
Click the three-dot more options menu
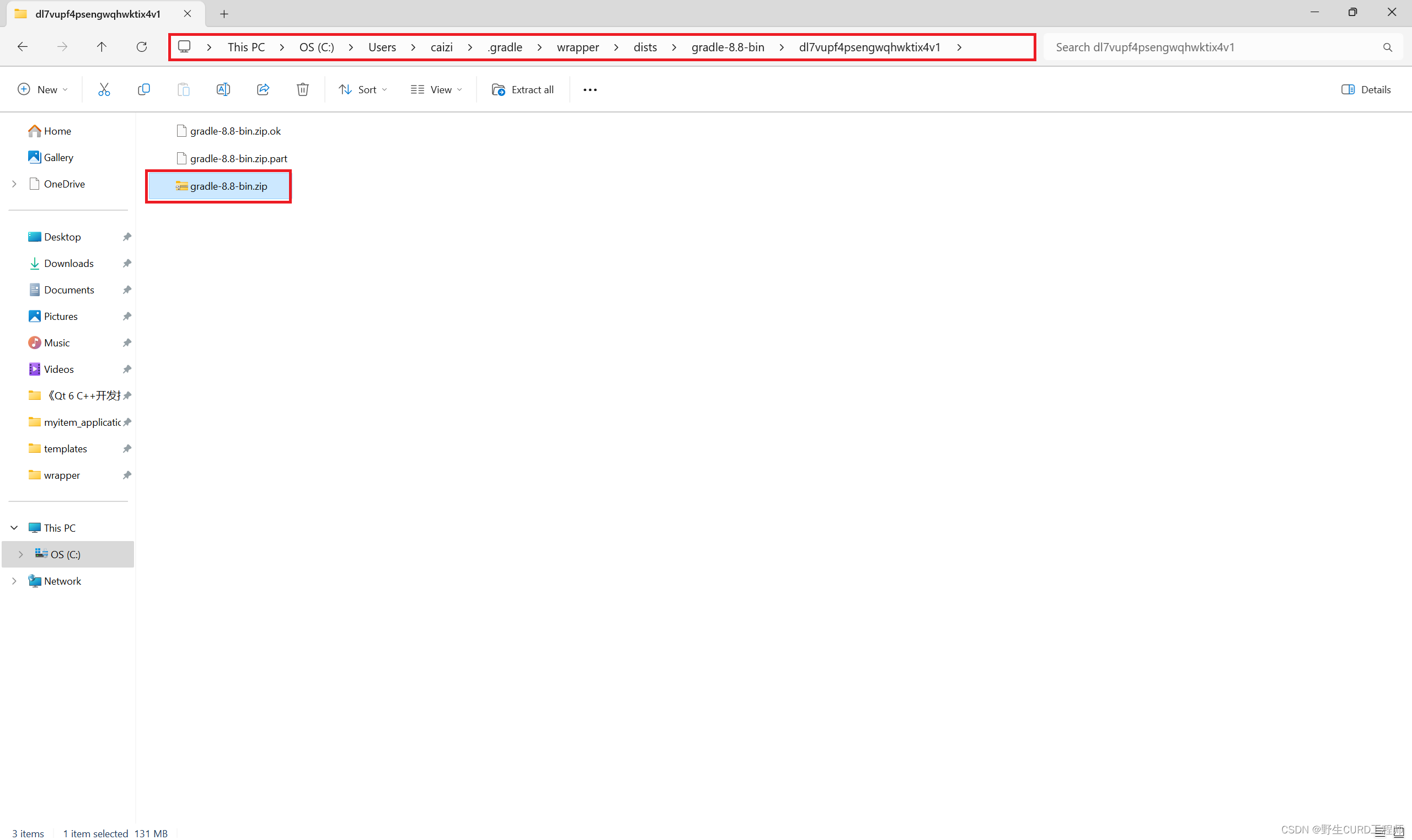click(x=590, y=90)
